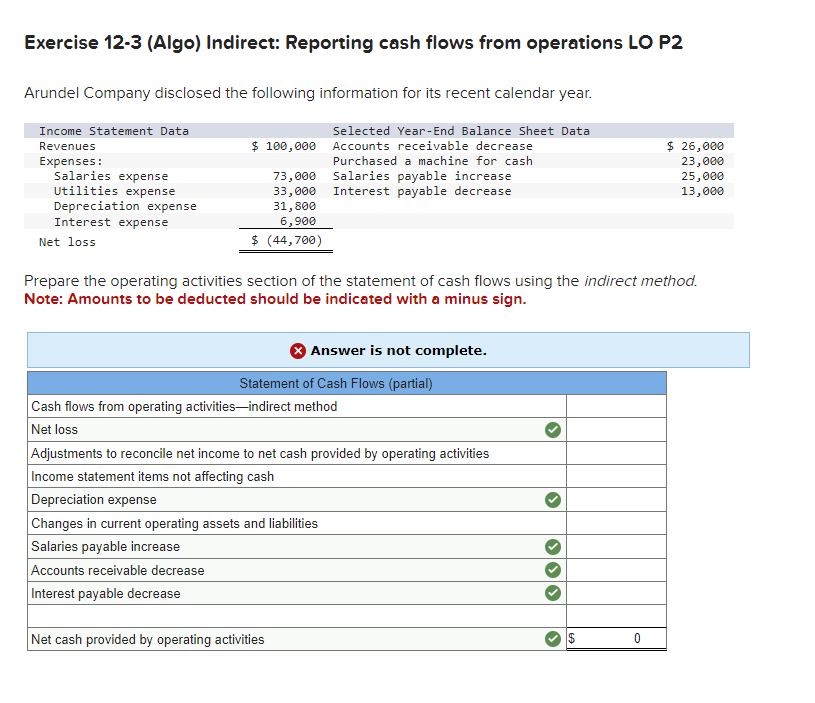This screenshot has width=815, height=703.
Task: Click the empty blank row cell above Net cash
Action: click(x=615, y=615)
